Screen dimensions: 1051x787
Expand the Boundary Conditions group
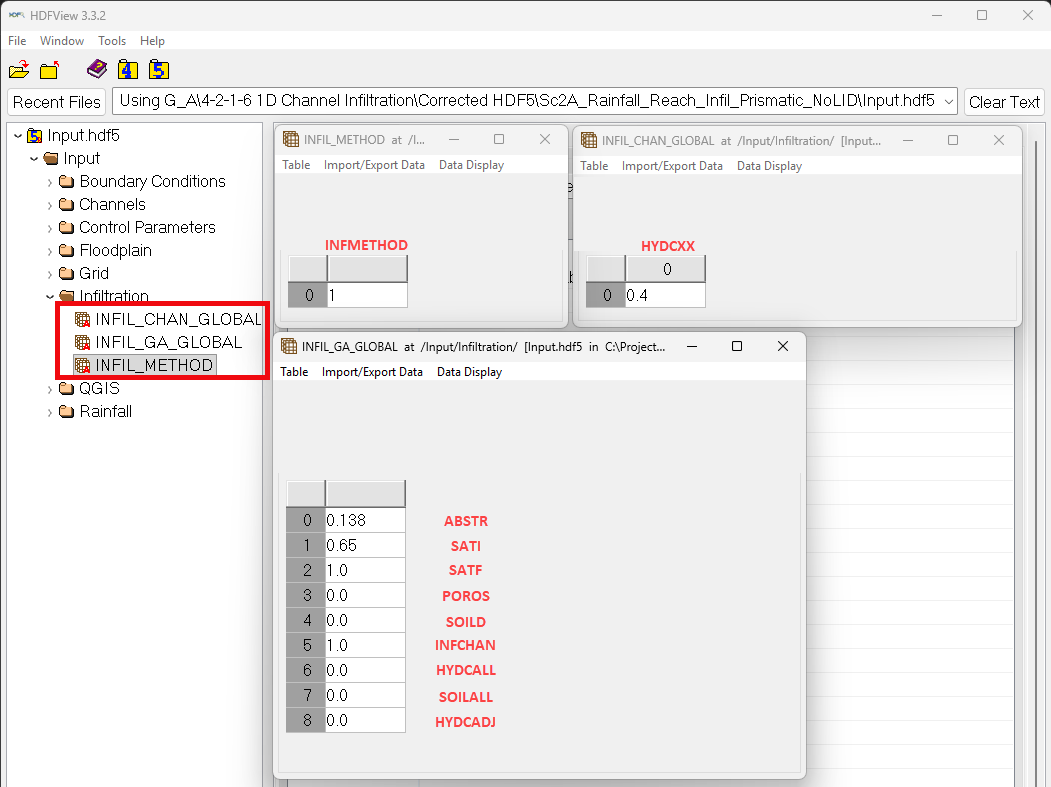(x=50, y=182)
